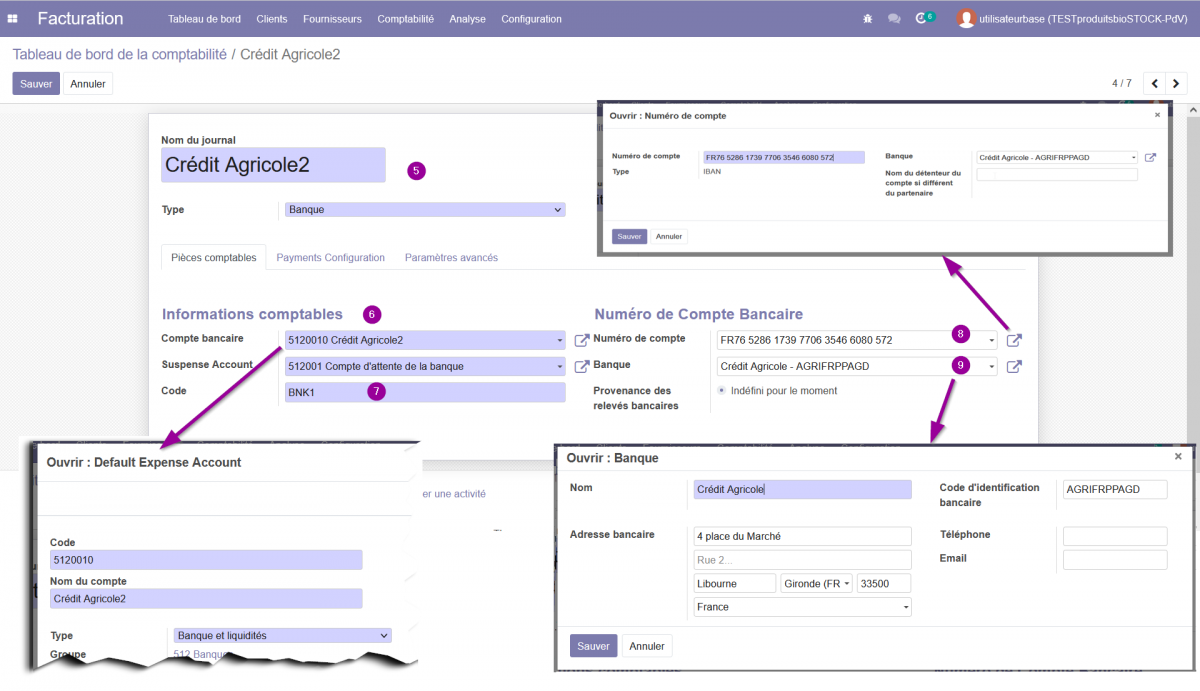Open main form Banque dropdown Crédit Agricole
Image resolution: width=1200 pixels, height=691 pixels.
point(857,366)
